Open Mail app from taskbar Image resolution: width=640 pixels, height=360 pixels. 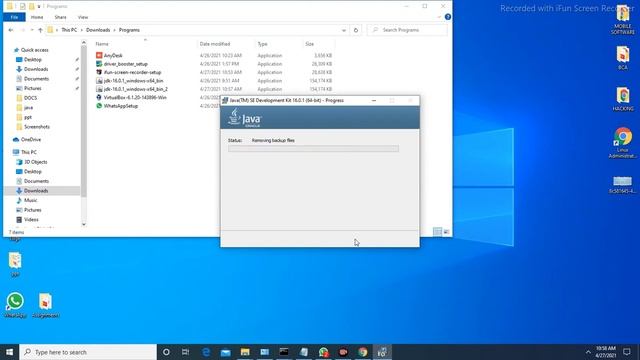click(x=225, y=352)
